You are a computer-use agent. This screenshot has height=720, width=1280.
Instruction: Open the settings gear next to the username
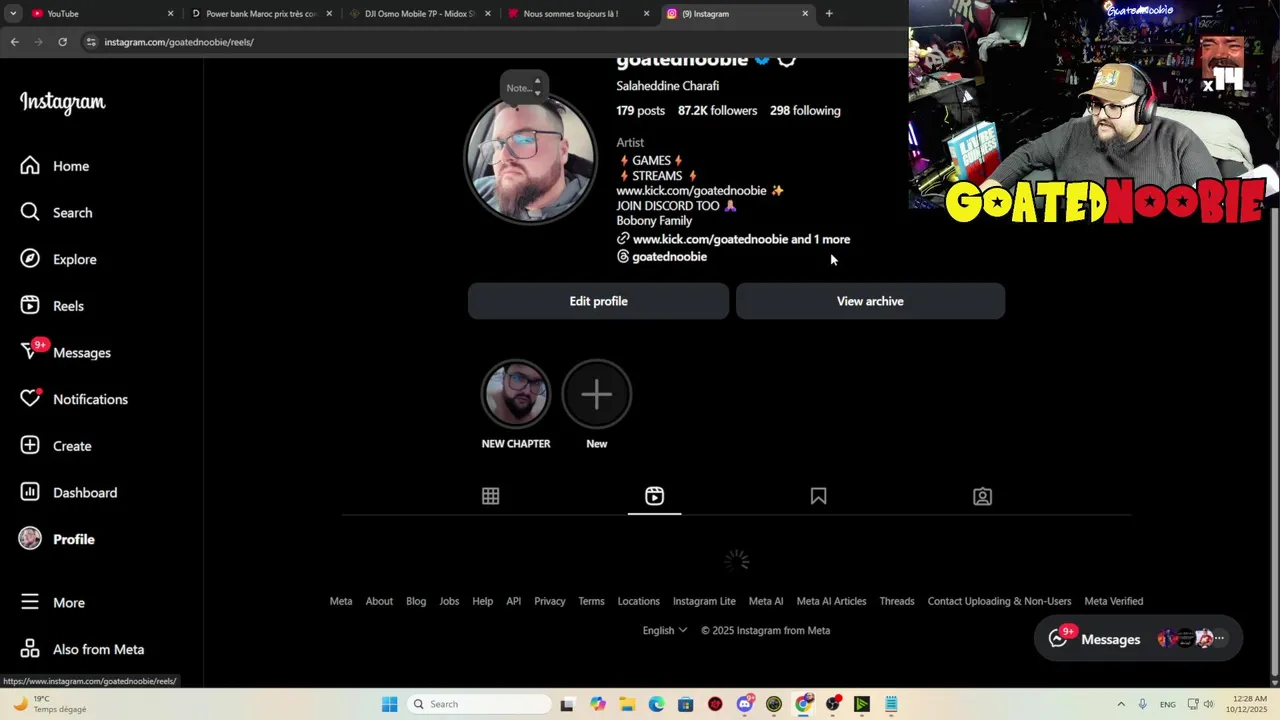coord(786,60)
